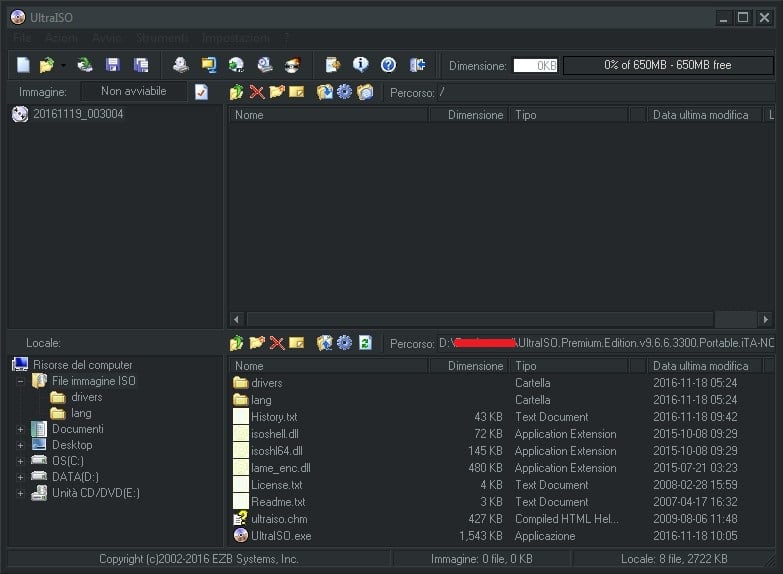This screenshot has height=574, width=783.
Task: Open the Strumenti menu
Action: pyautogui.click(x=162, y=38)
